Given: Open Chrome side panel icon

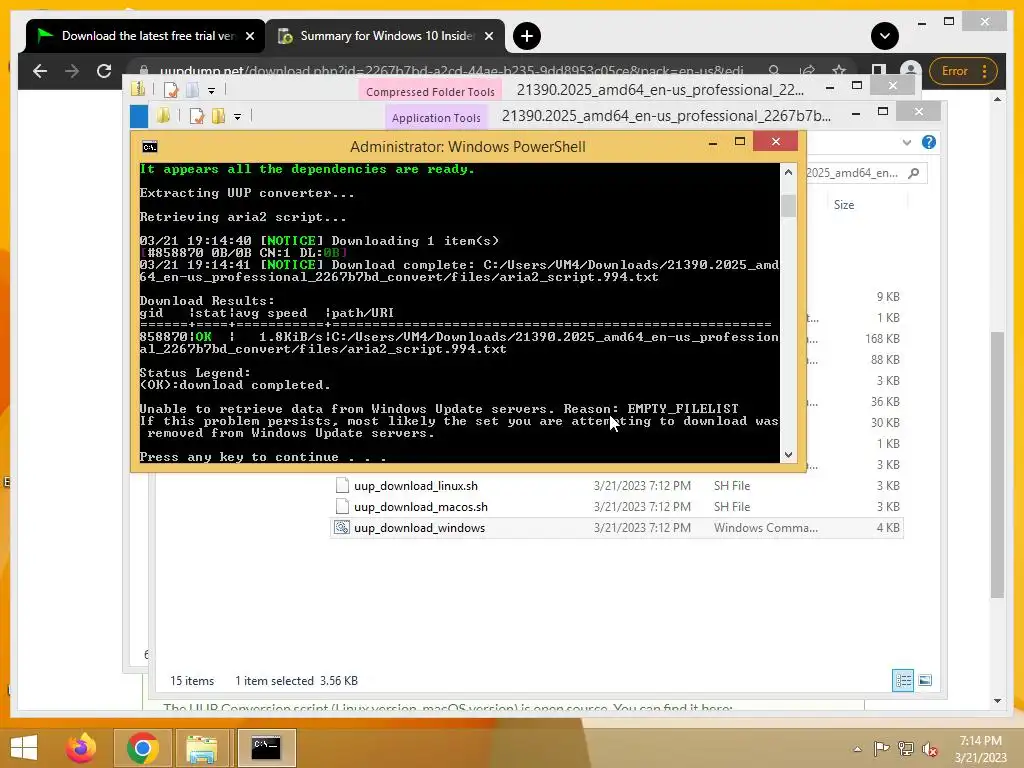Looking at the screenshot, I should (x=879, y=71).
